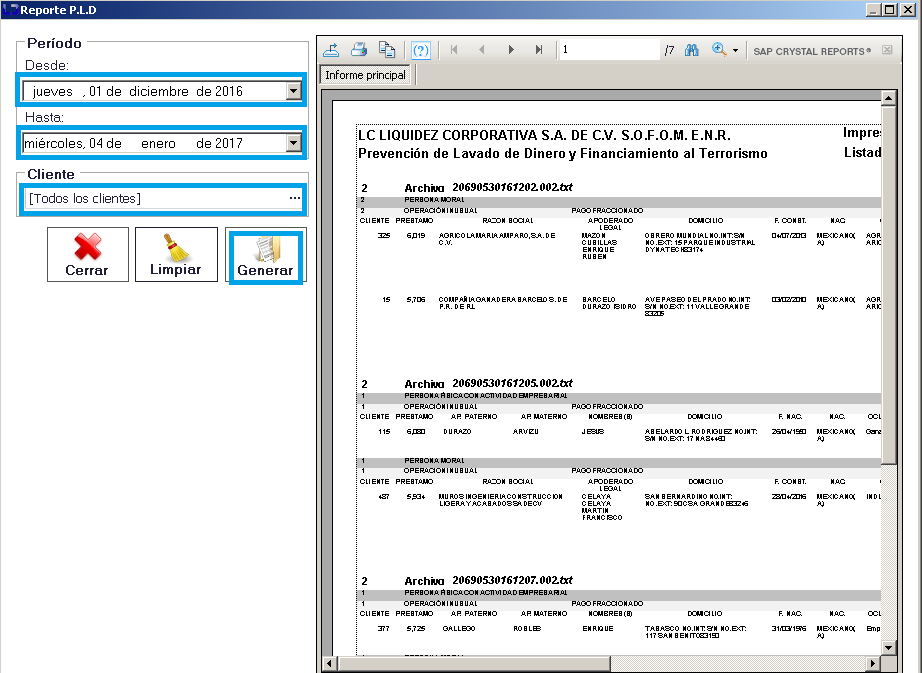
Task: Click the horizontal scrollbar left arrow
Action: click(329, 663)
